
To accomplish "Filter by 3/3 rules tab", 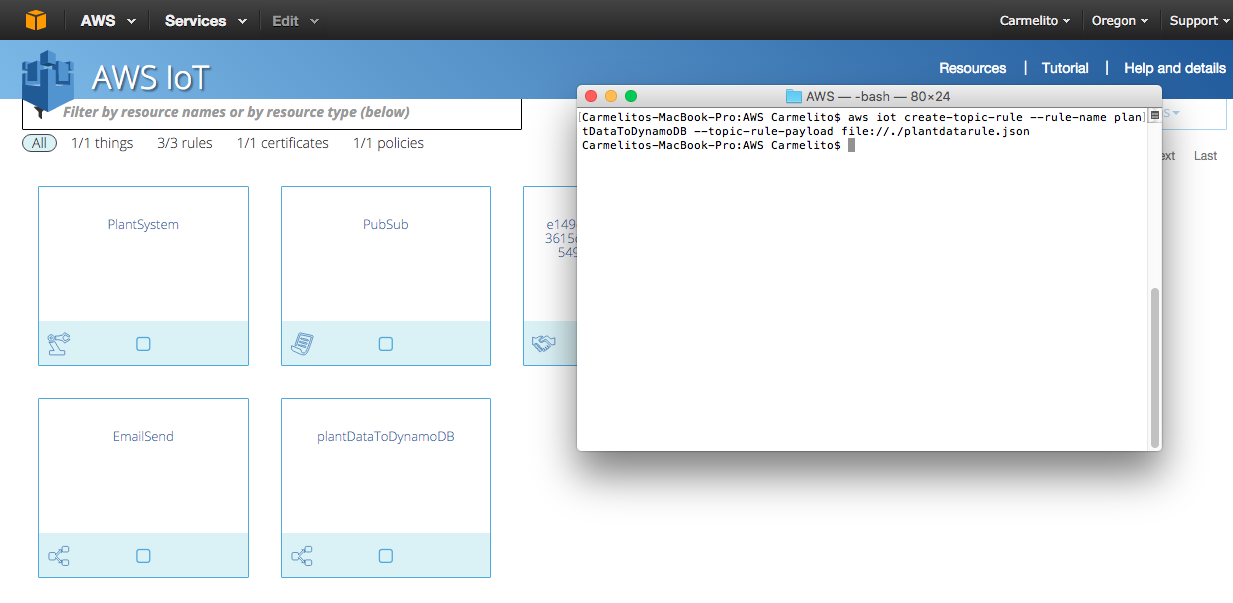I will point(185,143).
